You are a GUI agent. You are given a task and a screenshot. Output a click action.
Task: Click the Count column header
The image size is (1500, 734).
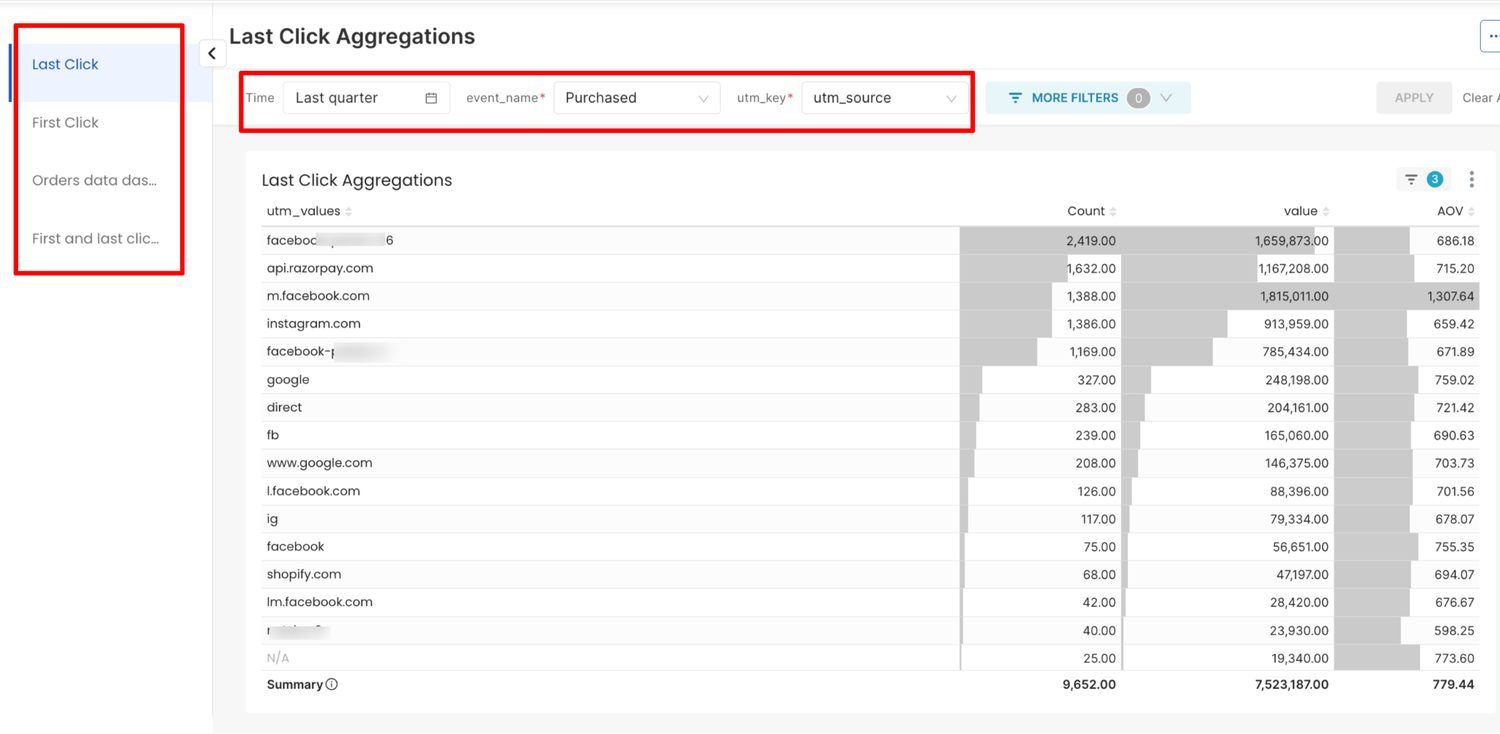tap(1085, 212)
